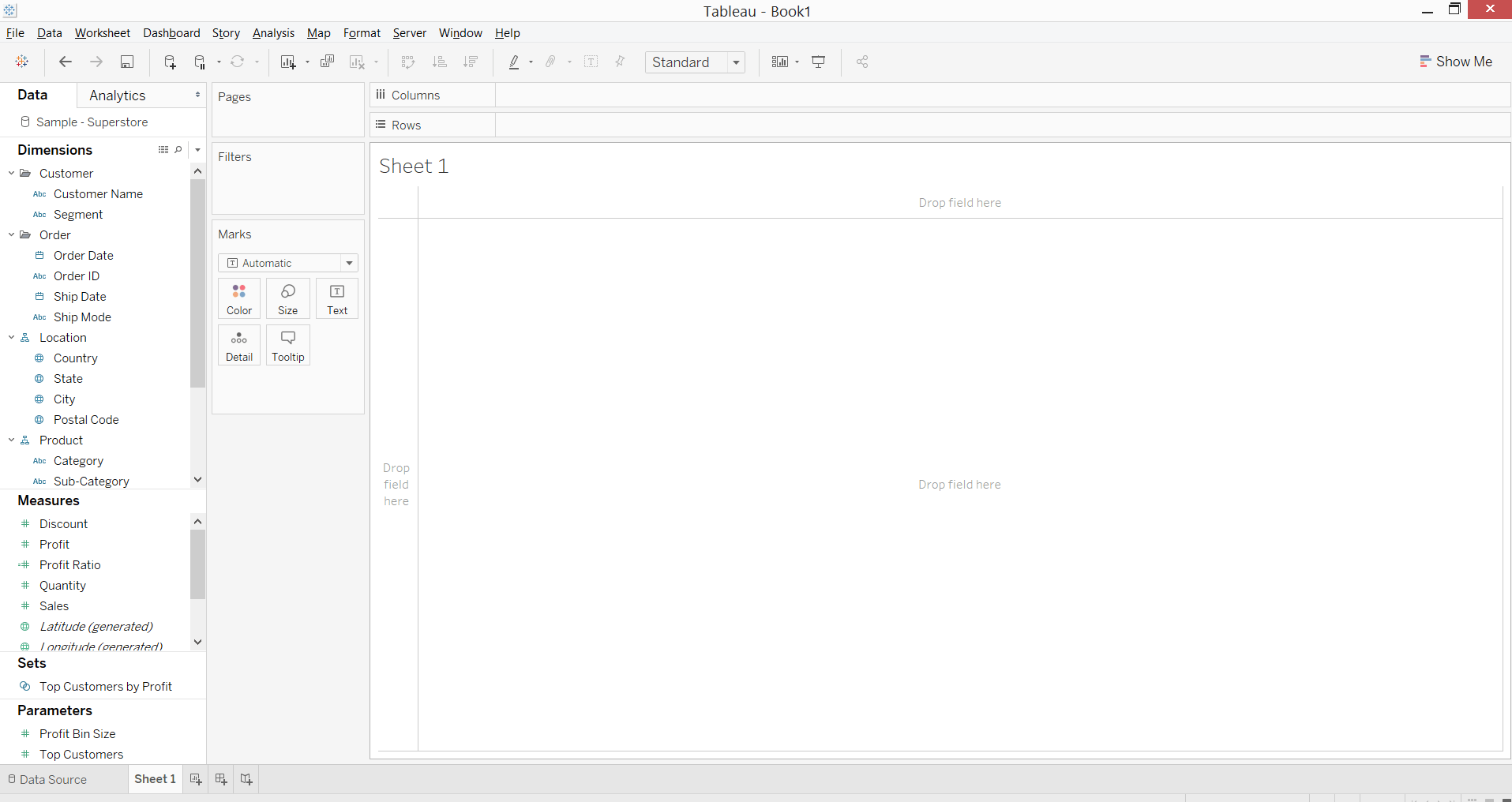Click the Undo back arrow in toolbar
Viewport: 1512px width, 802px height.
[66, 62]
